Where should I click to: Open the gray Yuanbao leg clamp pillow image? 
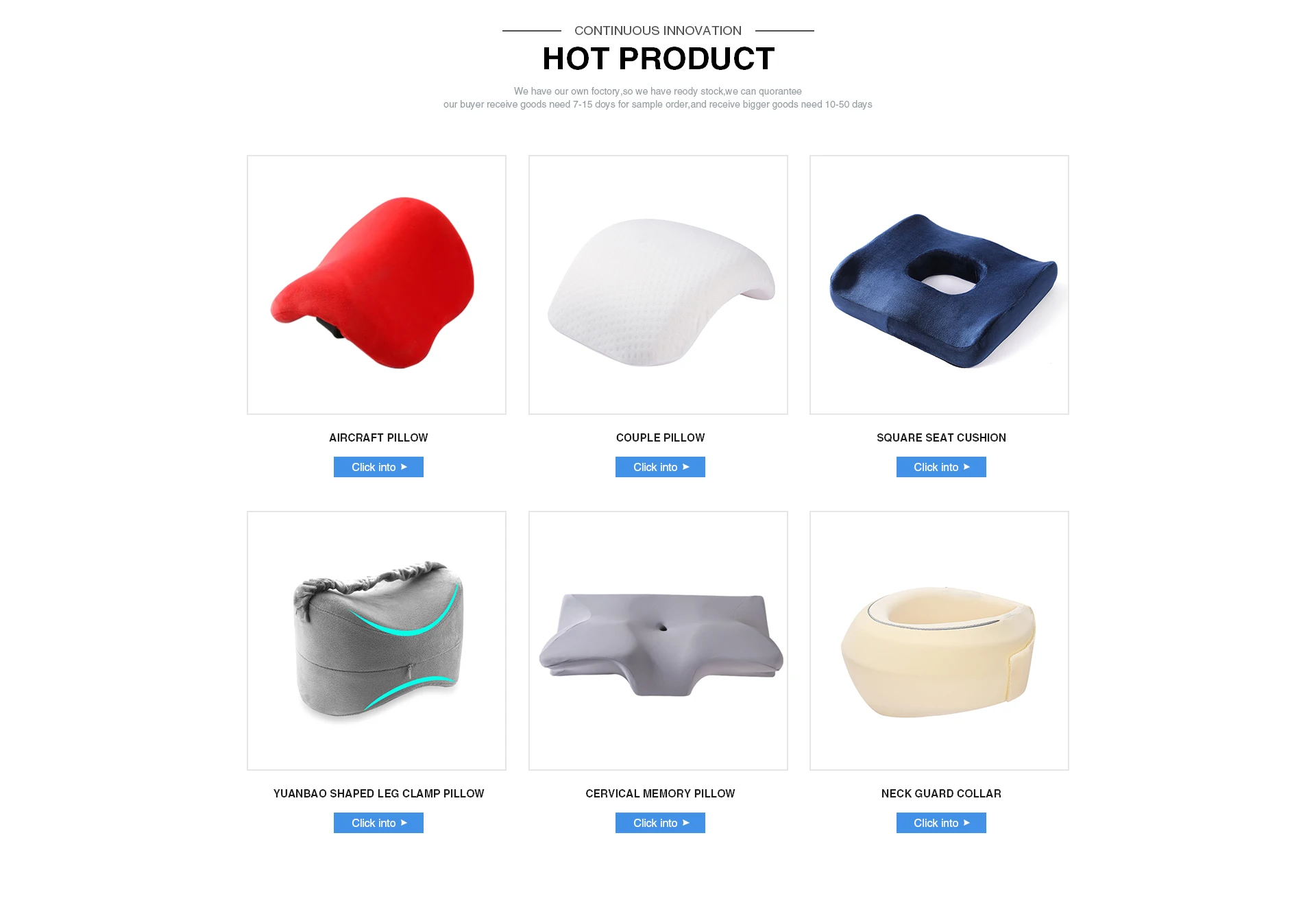pos(376,640)
